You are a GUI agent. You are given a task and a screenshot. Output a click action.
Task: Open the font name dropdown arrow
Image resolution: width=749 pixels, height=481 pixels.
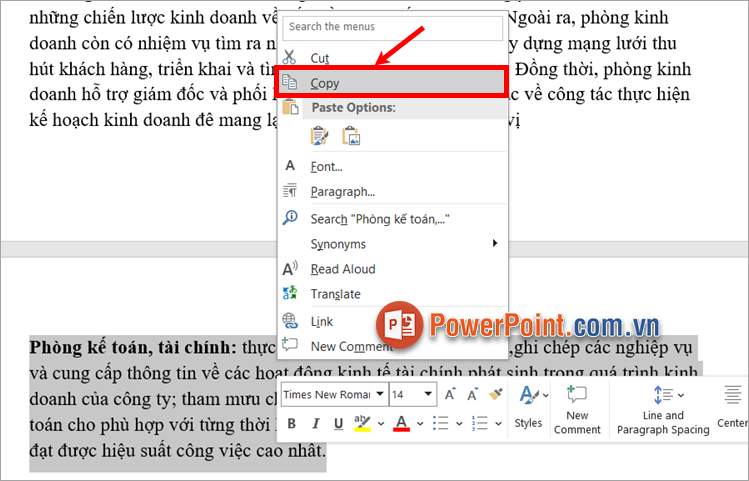click(x=380, y=394)
